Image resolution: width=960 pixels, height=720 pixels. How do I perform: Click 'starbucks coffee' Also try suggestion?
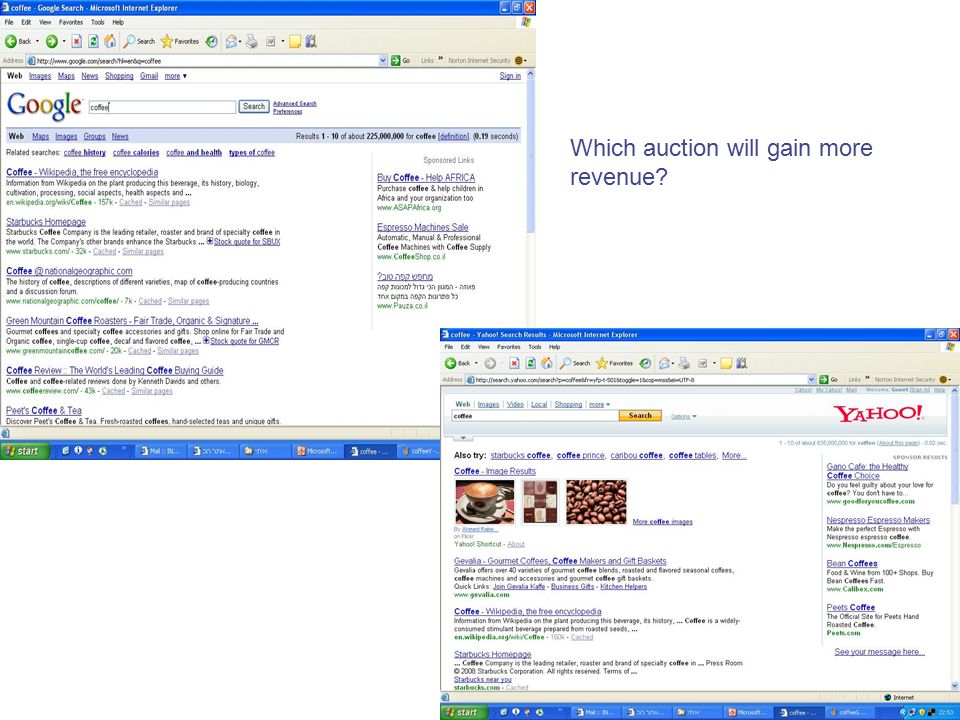pyautogui.click(x=520, y=456)
